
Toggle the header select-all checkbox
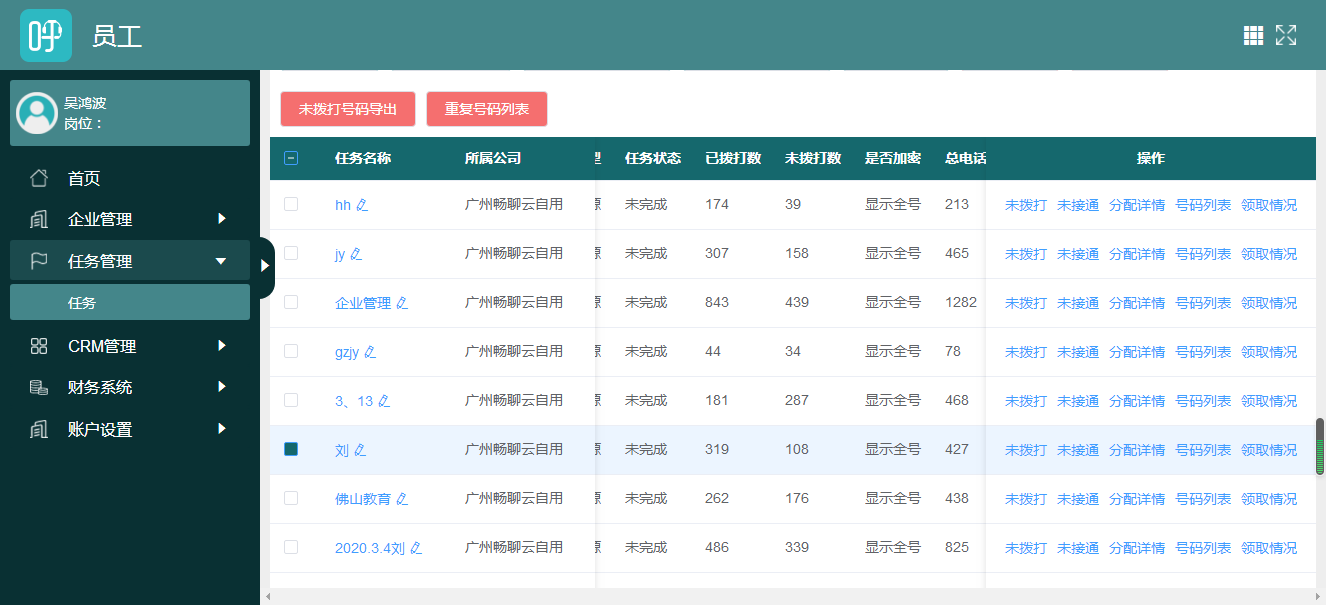291,158
